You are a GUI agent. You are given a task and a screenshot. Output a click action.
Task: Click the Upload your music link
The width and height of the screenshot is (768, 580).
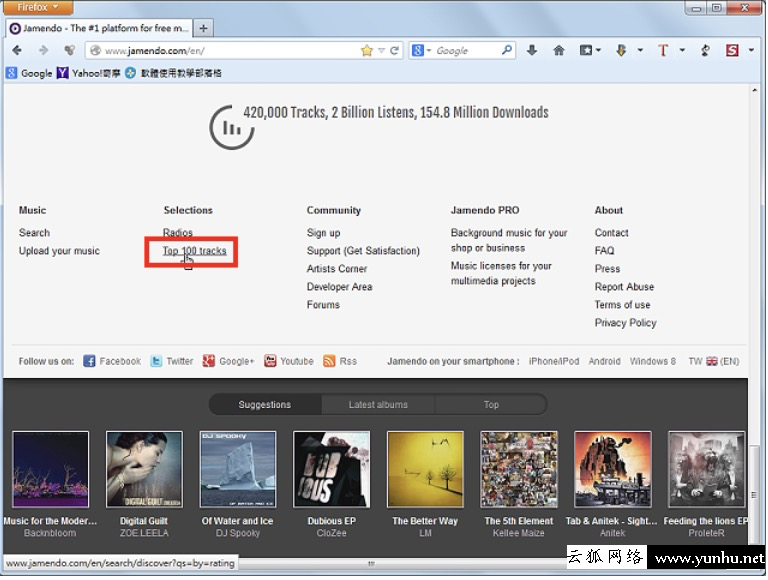(x=59, y=251)
